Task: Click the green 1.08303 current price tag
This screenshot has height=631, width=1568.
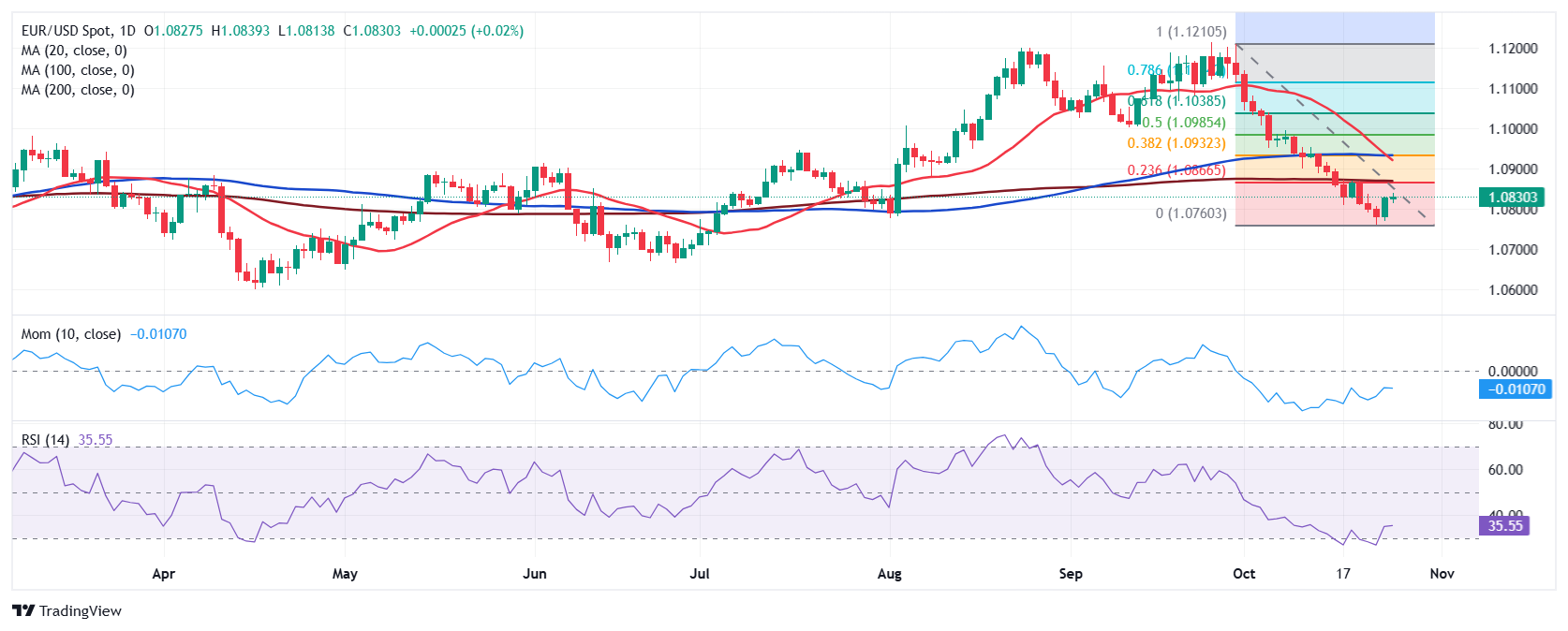Action: [1513, 198]
